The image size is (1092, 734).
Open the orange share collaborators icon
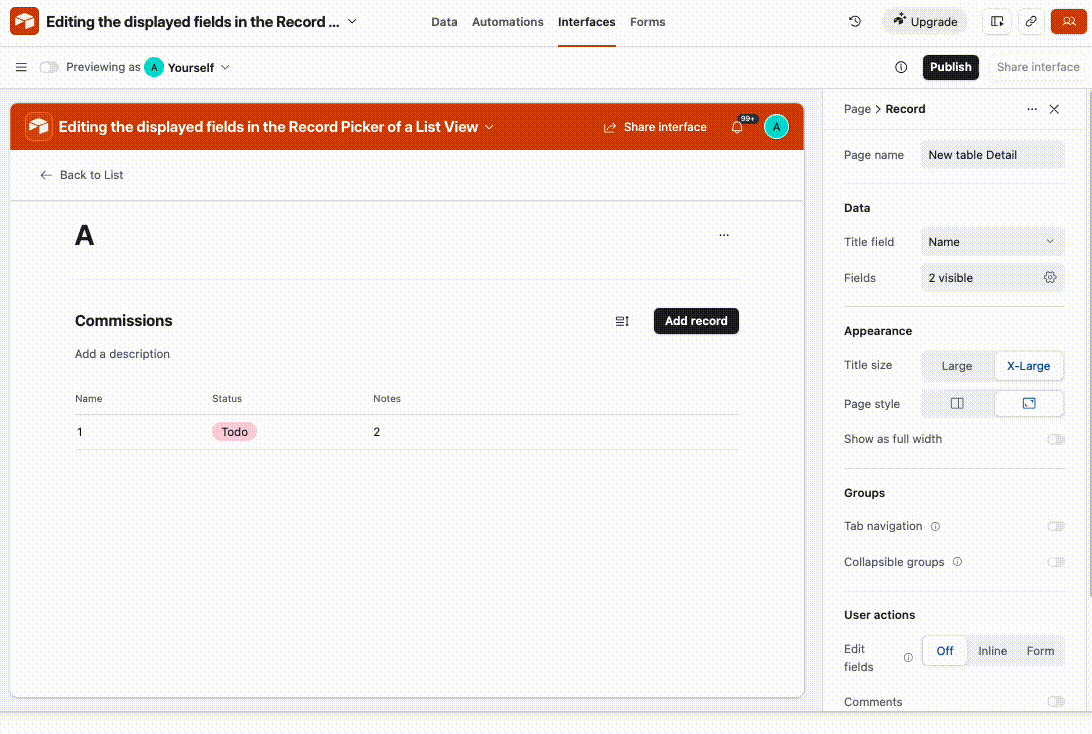tap(1069, 22)
